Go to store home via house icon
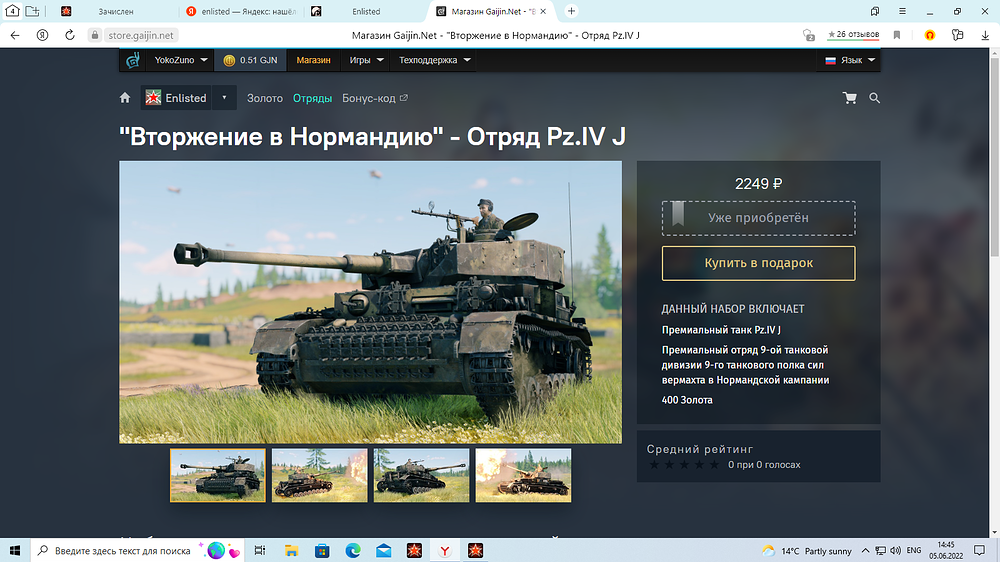Screen dimensions: 1000x562 (125, 98)
